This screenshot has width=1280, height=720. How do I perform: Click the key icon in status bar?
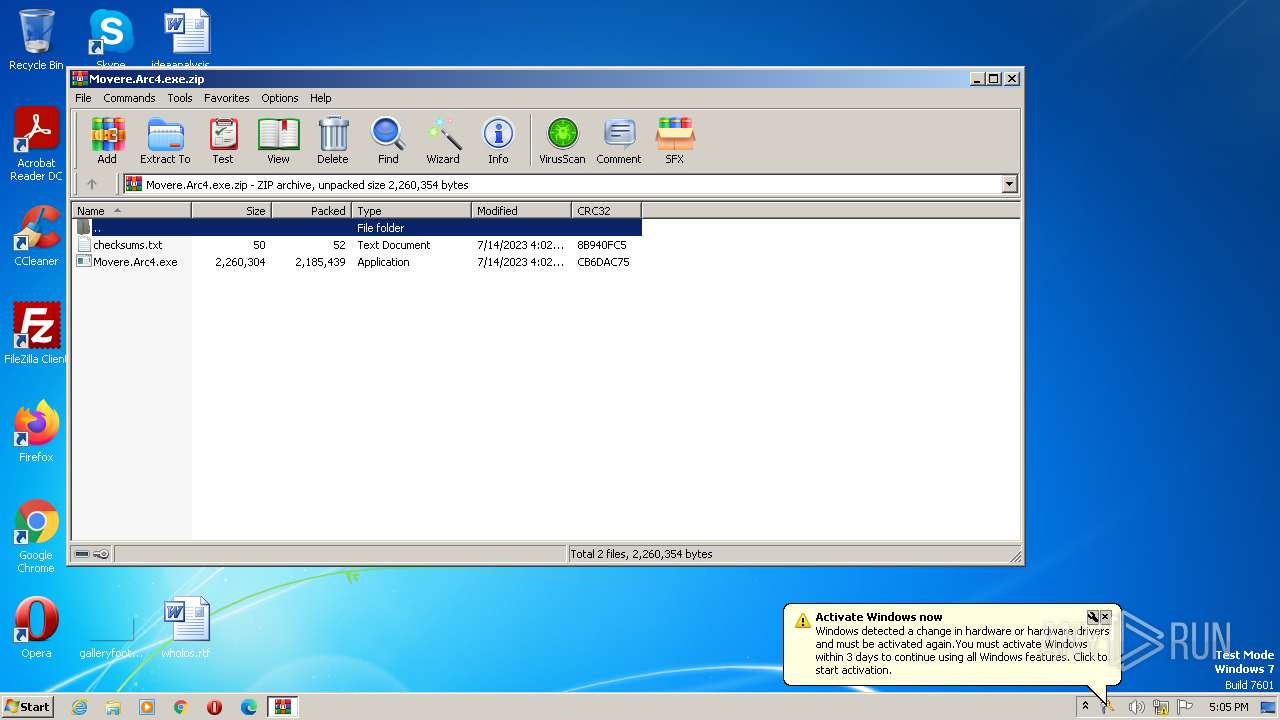point(101,554)
